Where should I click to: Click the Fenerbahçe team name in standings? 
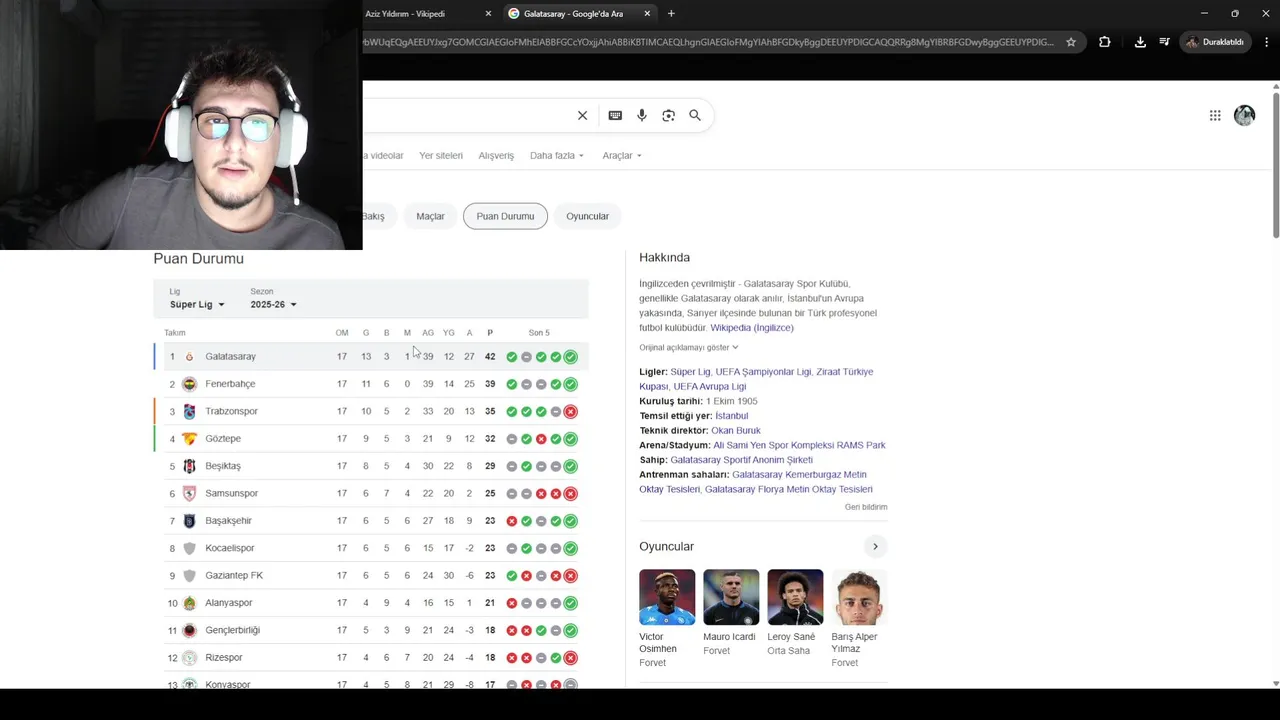[230, 384]
